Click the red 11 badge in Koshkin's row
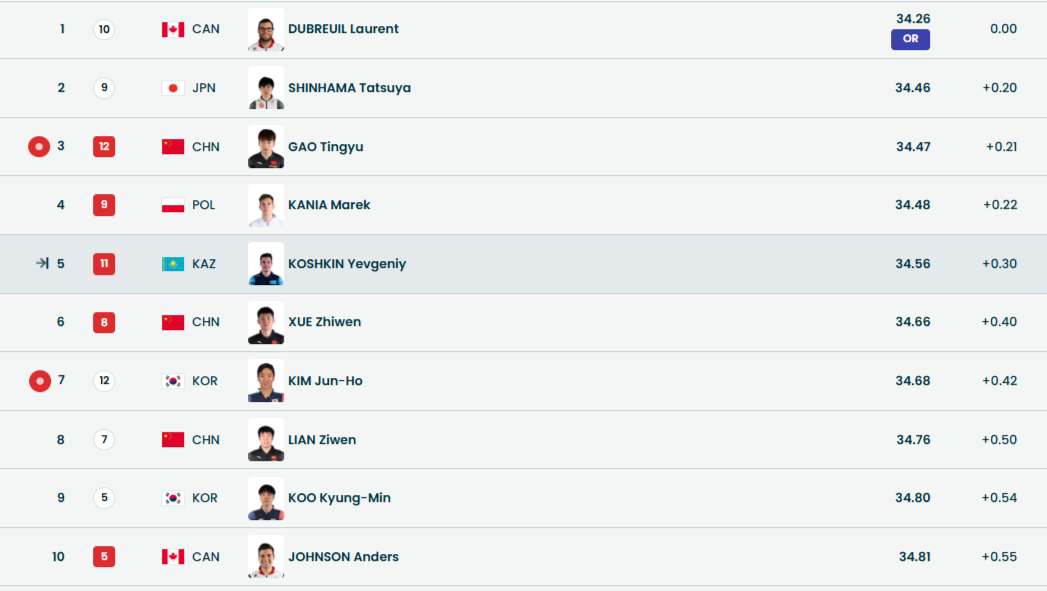Screen dimensions: 1047x591 (x=104, y=264)
